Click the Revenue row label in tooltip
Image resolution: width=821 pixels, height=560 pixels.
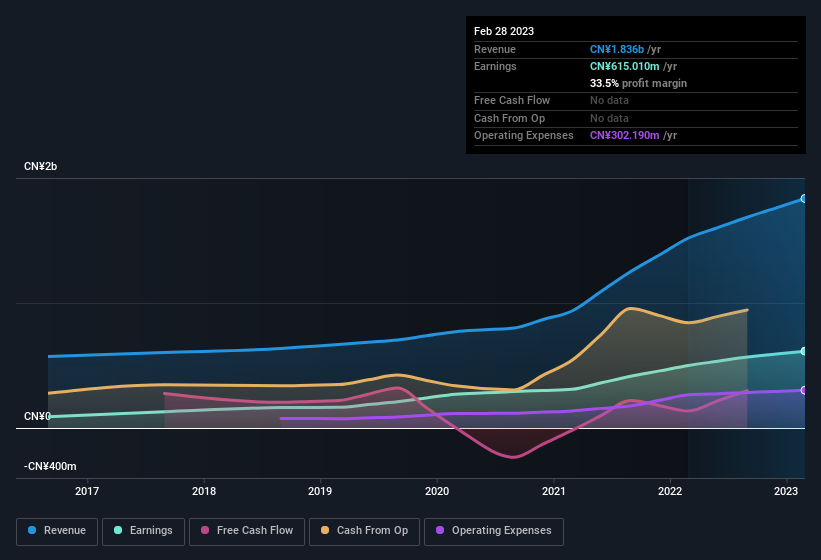[x=495, y=49]
